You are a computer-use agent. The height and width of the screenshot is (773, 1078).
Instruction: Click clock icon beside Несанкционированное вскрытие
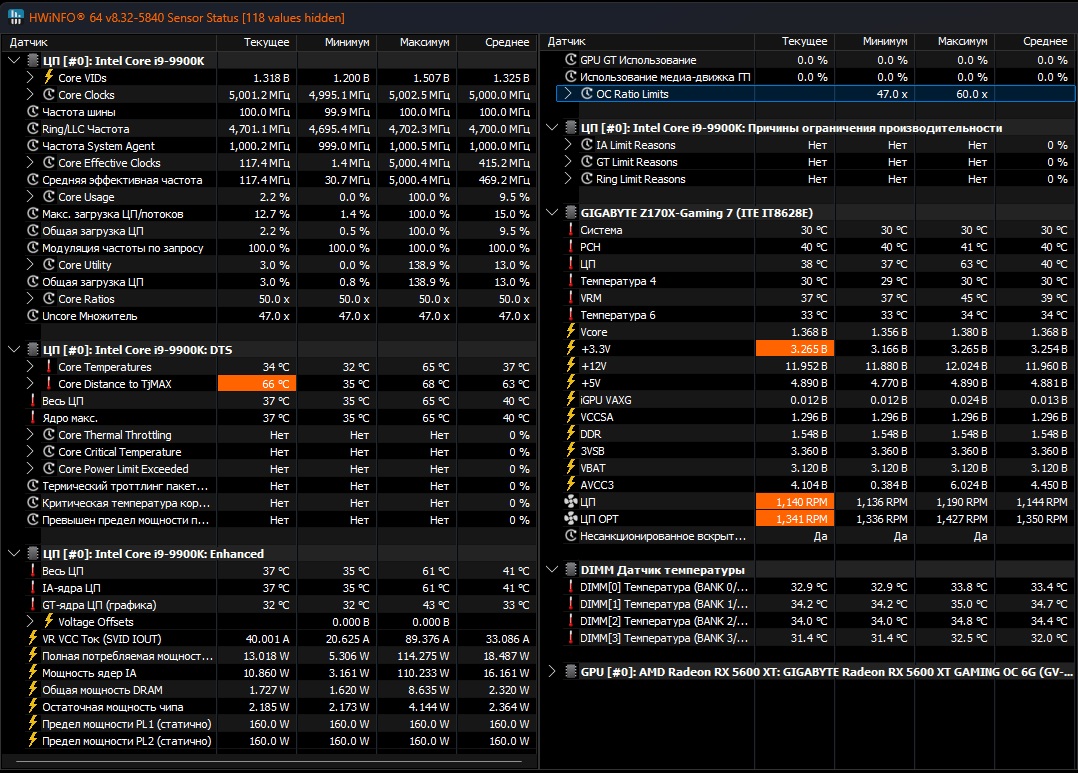pyautogui.click(x=571, y=536)
